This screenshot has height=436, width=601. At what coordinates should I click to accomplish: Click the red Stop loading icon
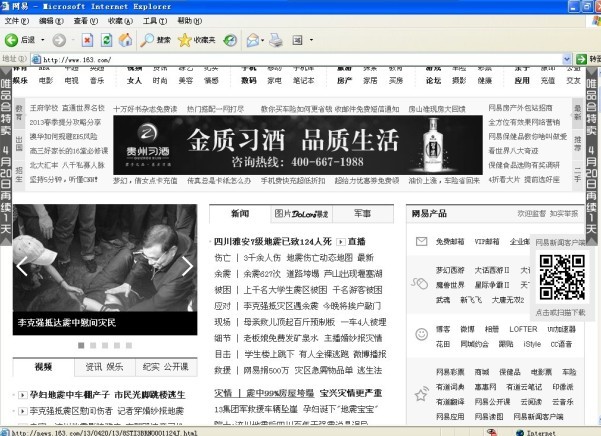coord(86,40)
